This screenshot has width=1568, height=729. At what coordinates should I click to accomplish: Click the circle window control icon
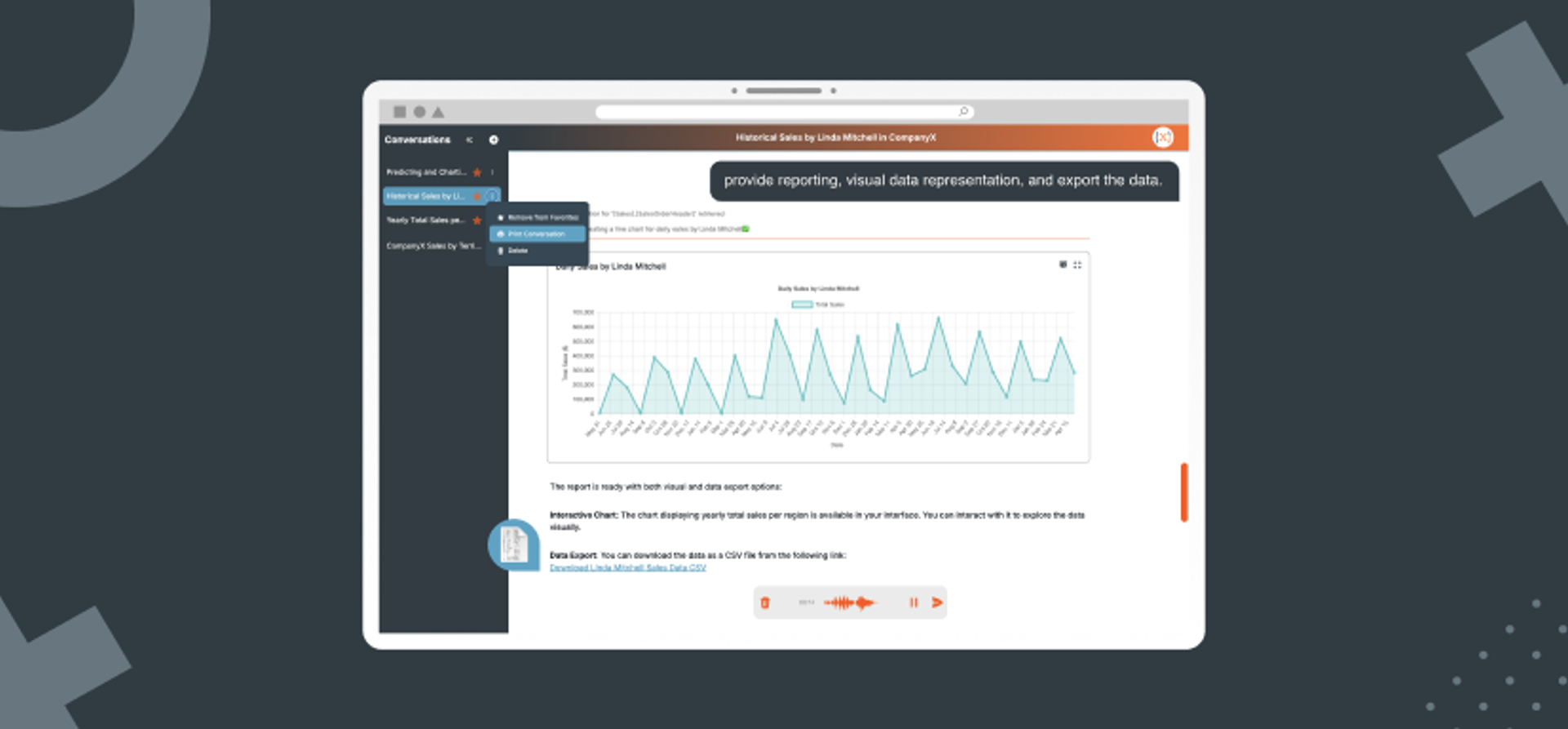(419, 112)
